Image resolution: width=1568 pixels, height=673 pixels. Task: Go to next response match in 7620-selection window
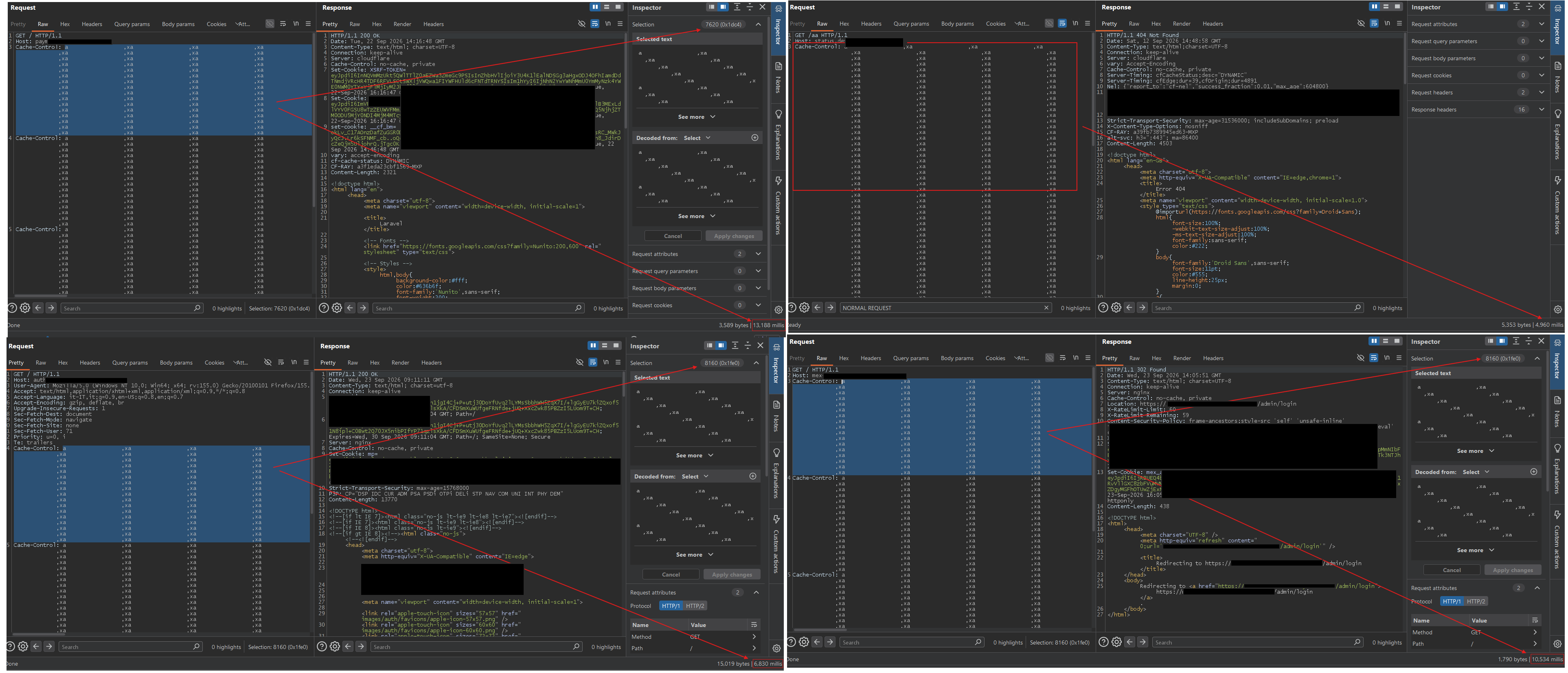coord(363,308)
